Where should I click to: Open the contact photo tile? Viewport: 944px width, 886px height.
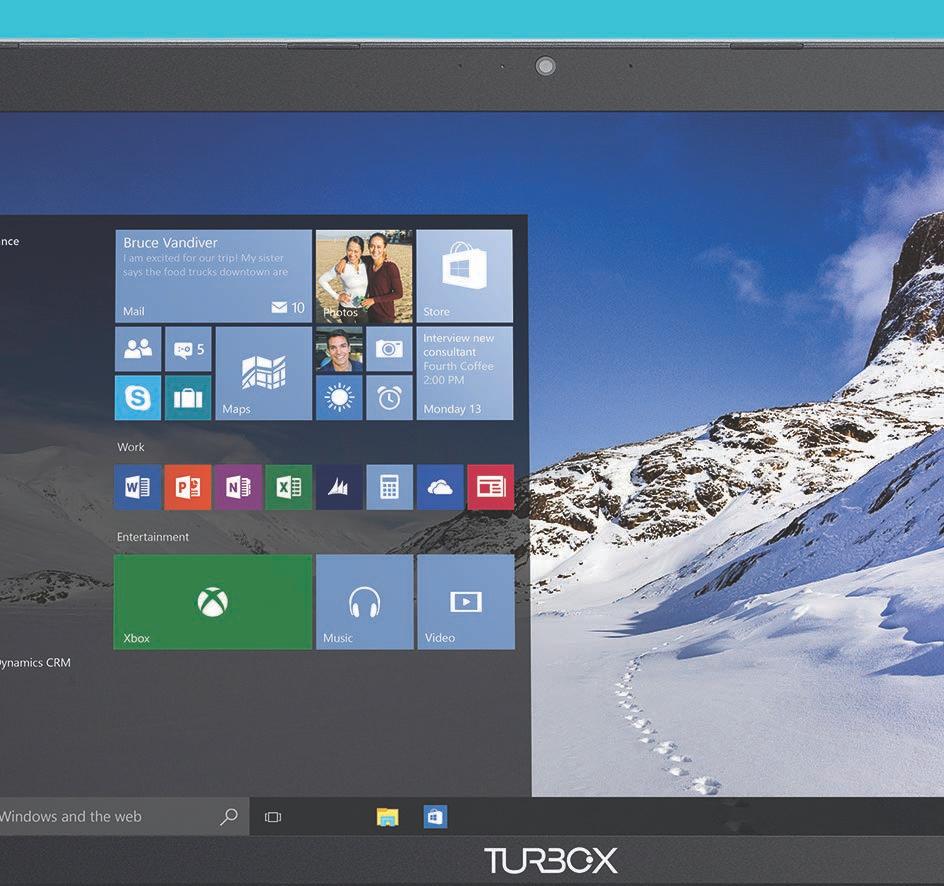tap(339, 349)
